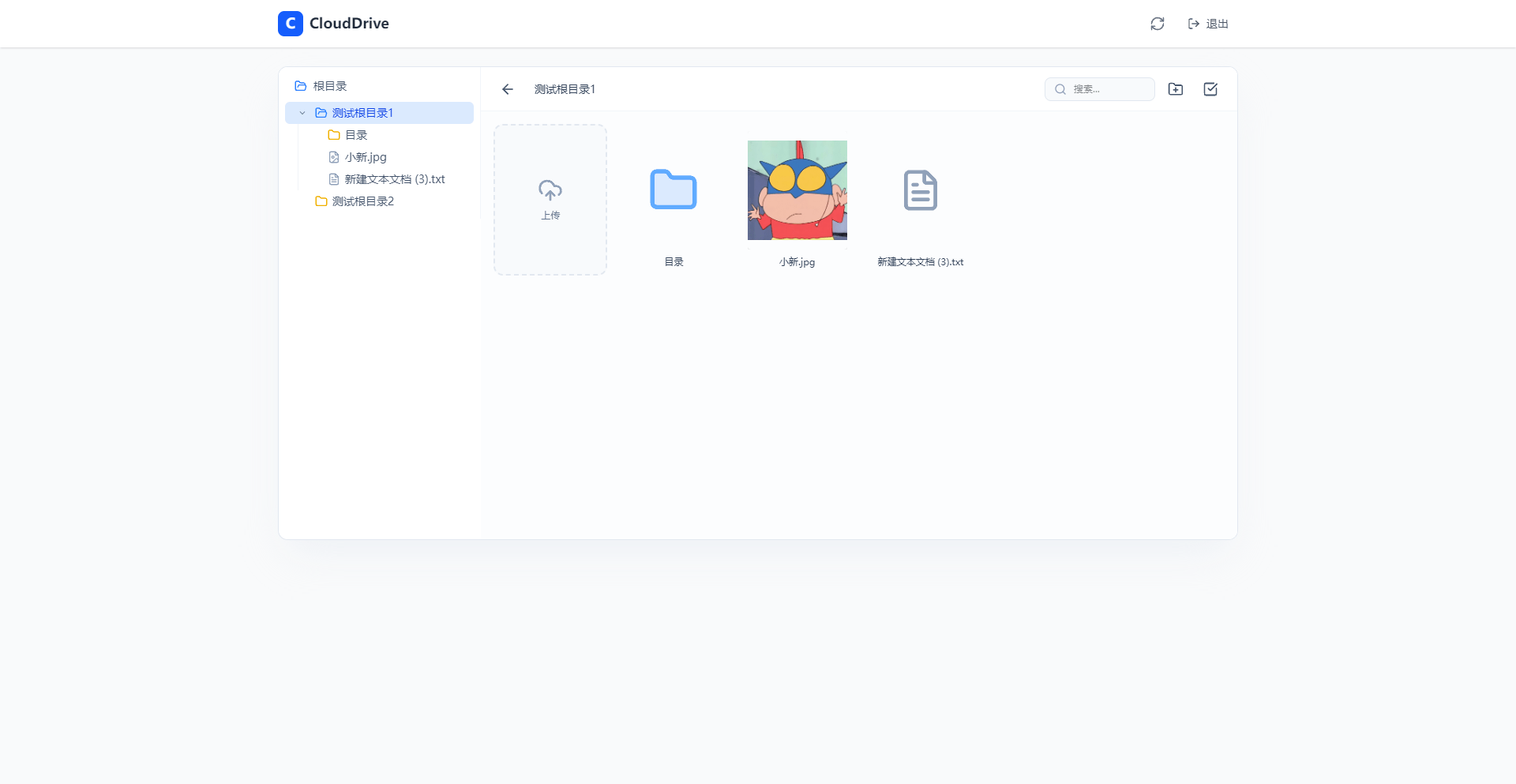Select 新建文本文档 (3).txt in the sidebar

[394, 179]
